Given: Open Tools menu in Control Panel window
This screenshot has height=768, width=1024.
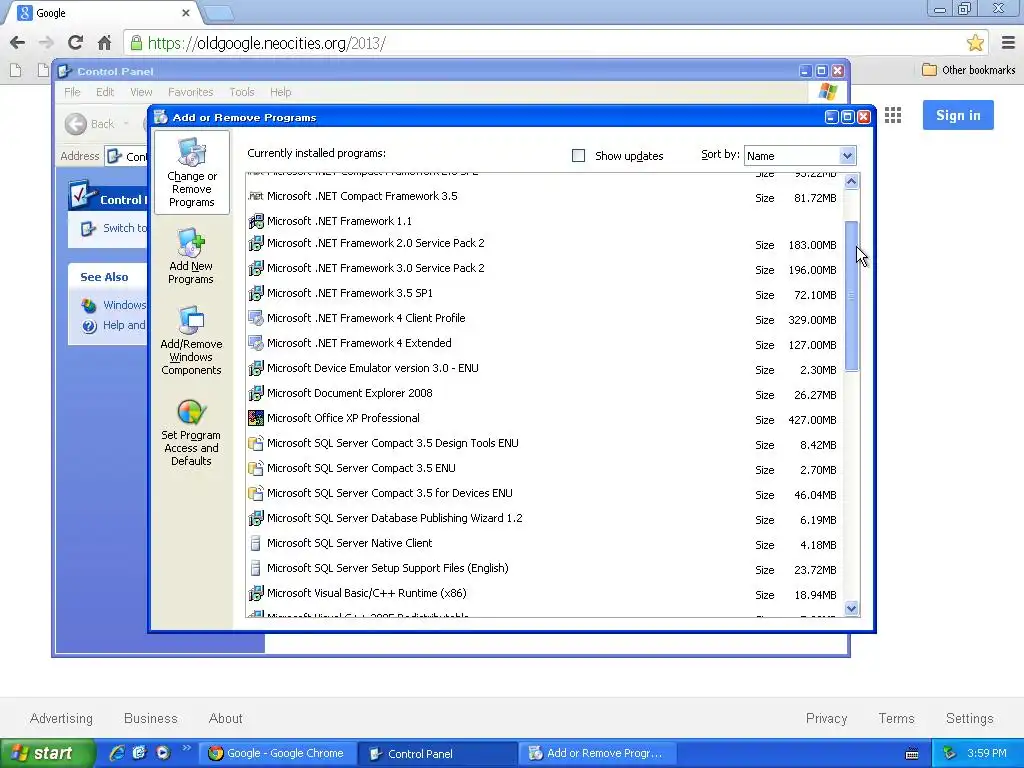Looking at the screenshot, I should pos(242,92).
